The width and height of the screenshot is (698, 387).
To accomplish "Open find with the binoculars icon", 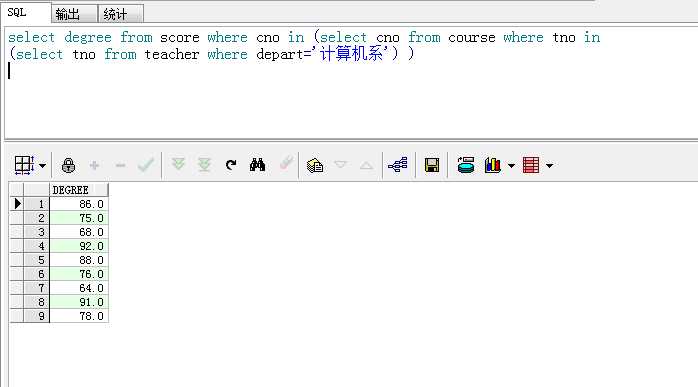I will point(257,165).
